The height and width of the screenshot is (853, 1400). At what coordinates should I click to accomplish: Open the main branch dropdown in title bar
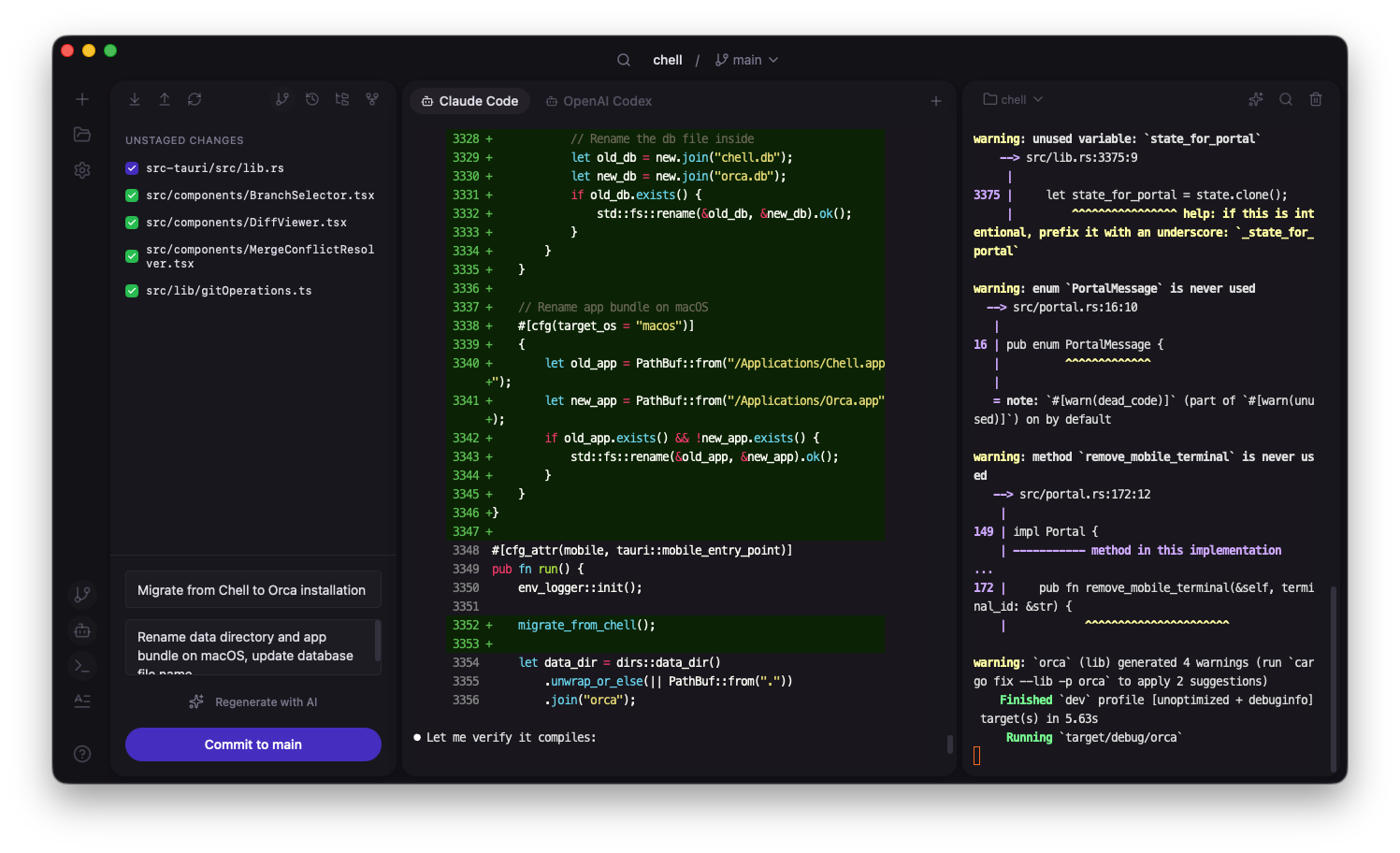[746, 60]
